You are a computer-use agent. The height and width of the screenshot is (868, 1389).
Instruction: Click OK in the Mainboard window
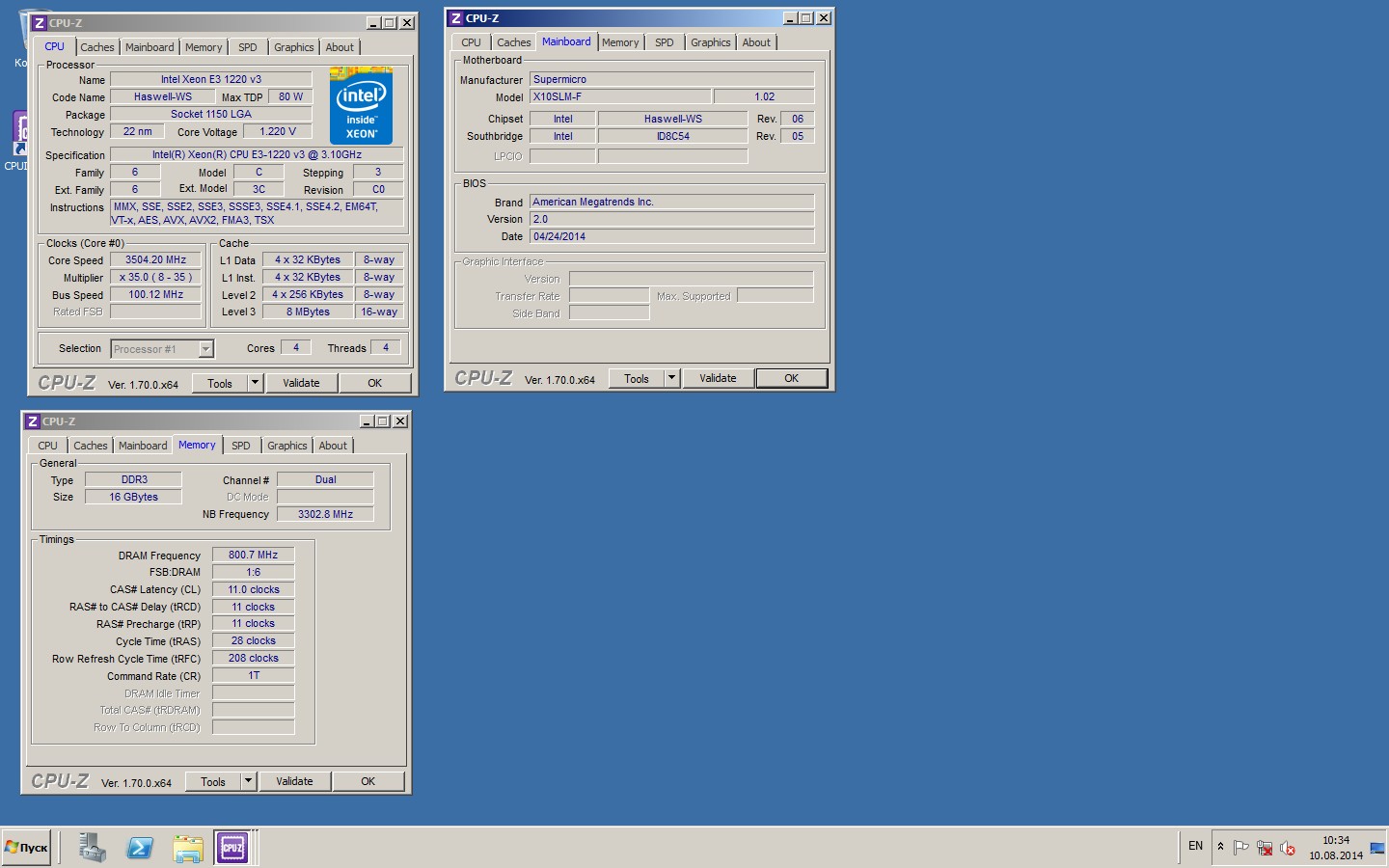[792, 378]
